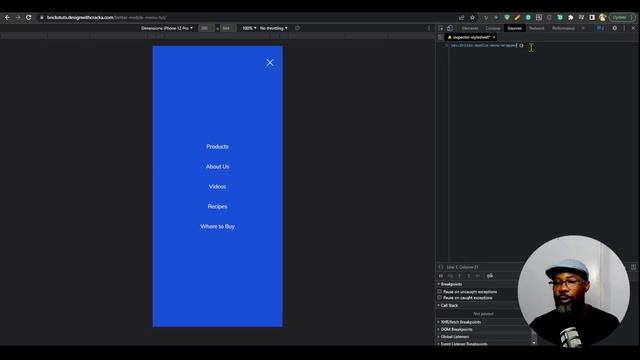Close the inspector-stylesheet tab
Image resolution: width=640 pixels, height=360 pixels.
coord(494,37)
